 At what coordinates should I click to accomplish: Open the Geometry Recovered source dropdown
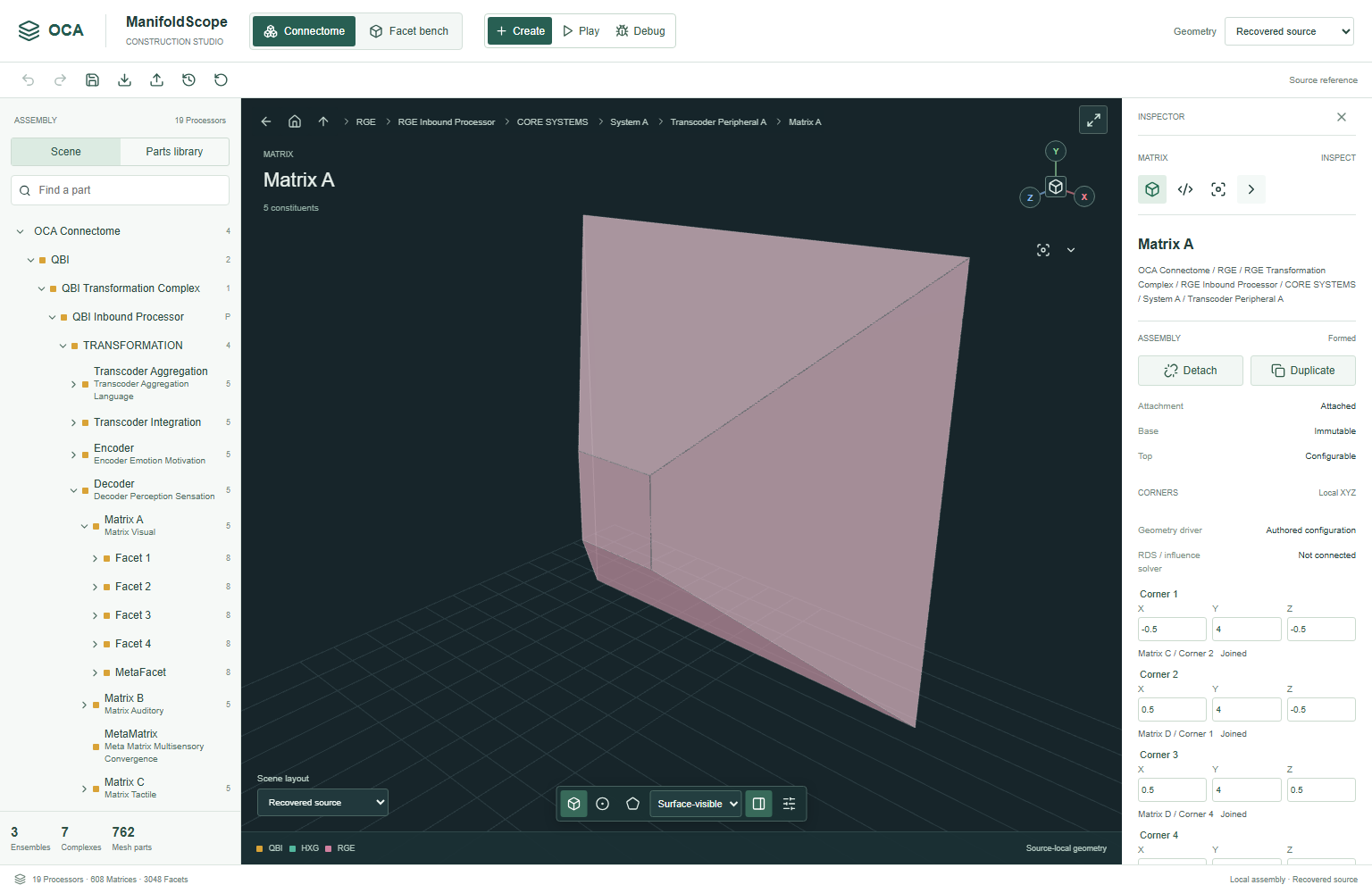[x=1289, y=31]
